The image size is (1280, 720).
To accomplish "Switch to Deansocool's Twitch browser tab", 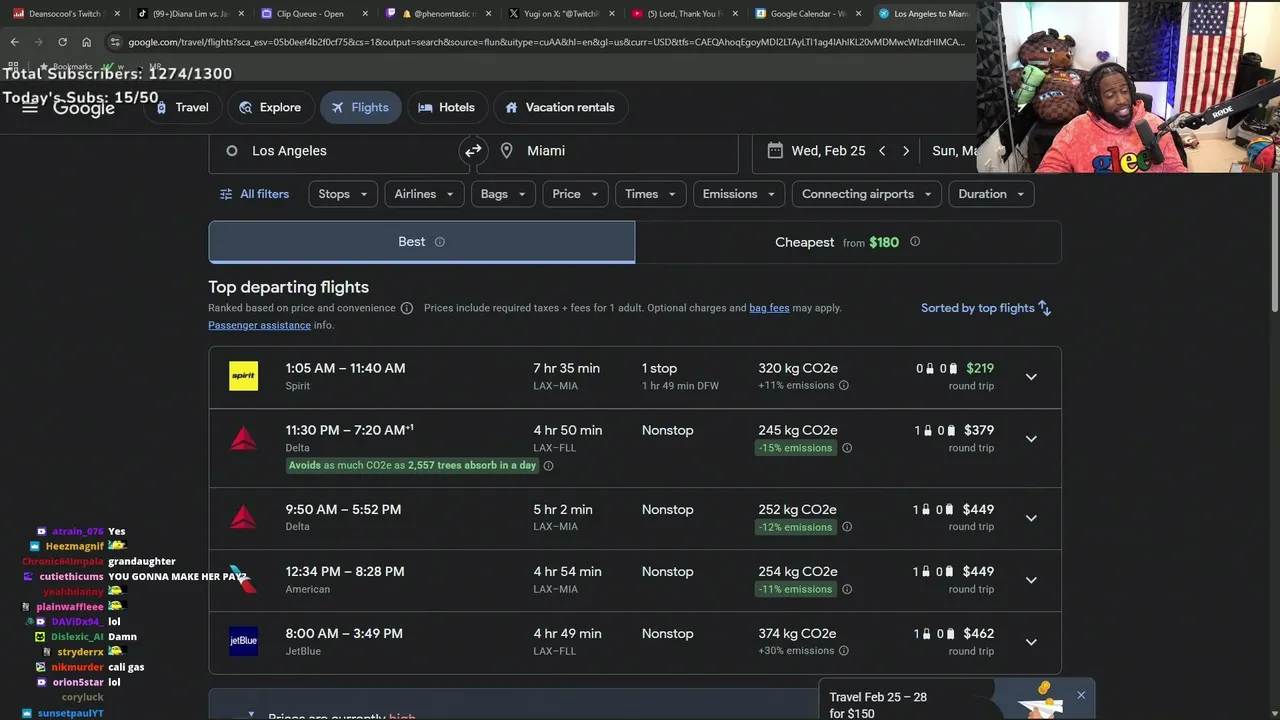I will pyautogui.click(x=65, y=14).
